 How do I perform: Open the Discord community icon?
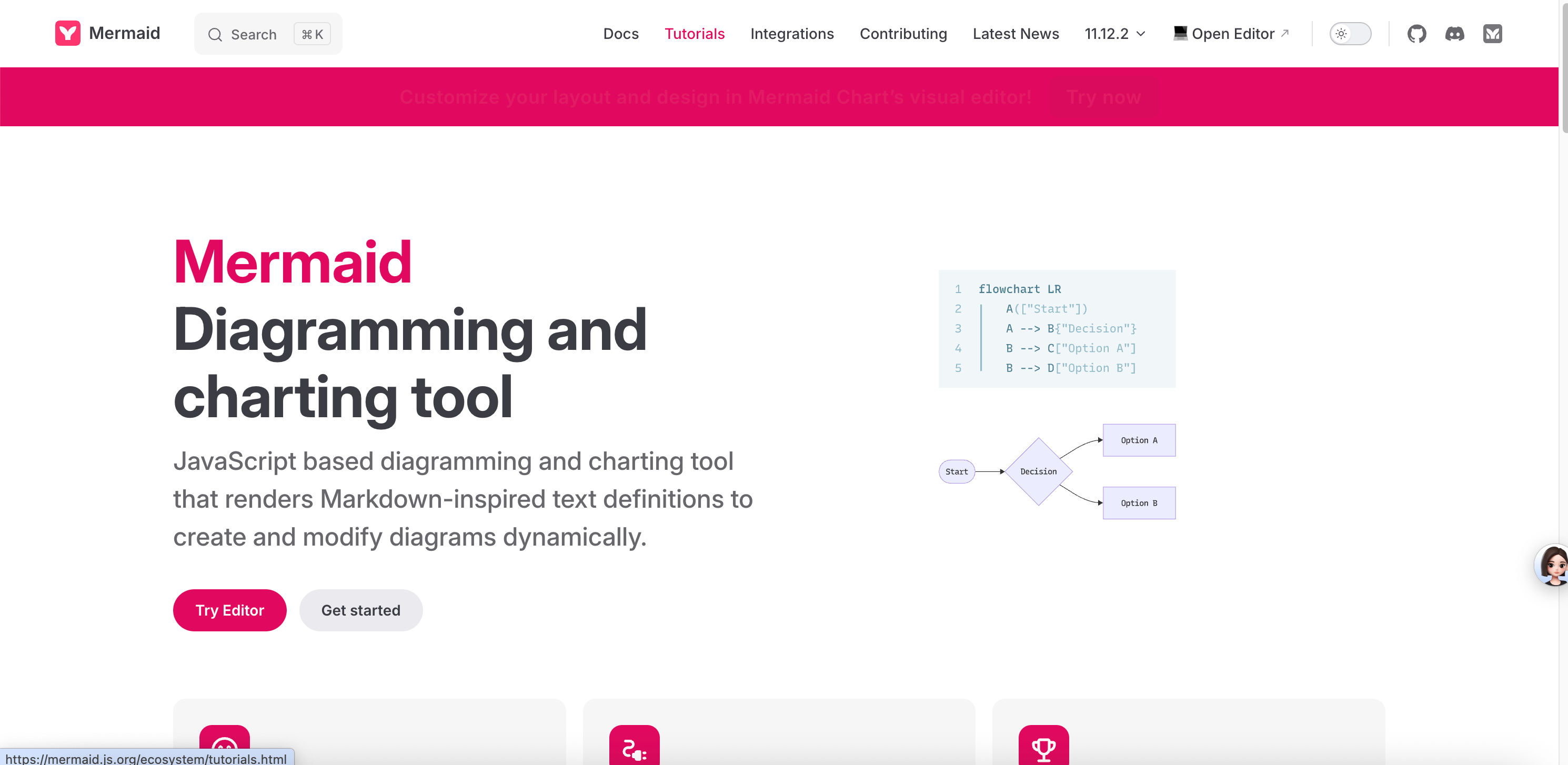[1454, 34]
